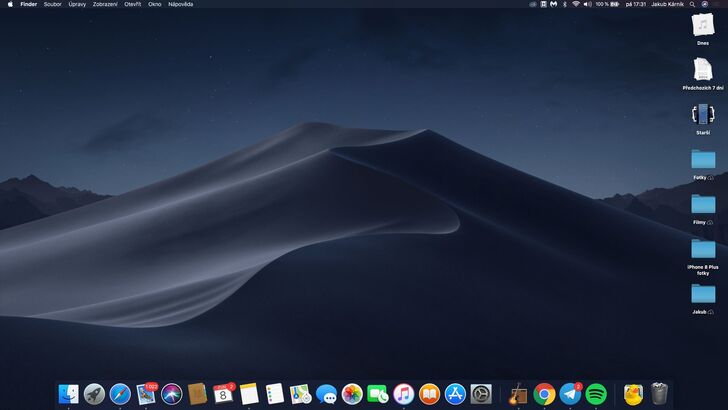Viewport: 728px width, 410px height.
Task: Click the Wi-Fi status icon
Action: tap(576, 4)
